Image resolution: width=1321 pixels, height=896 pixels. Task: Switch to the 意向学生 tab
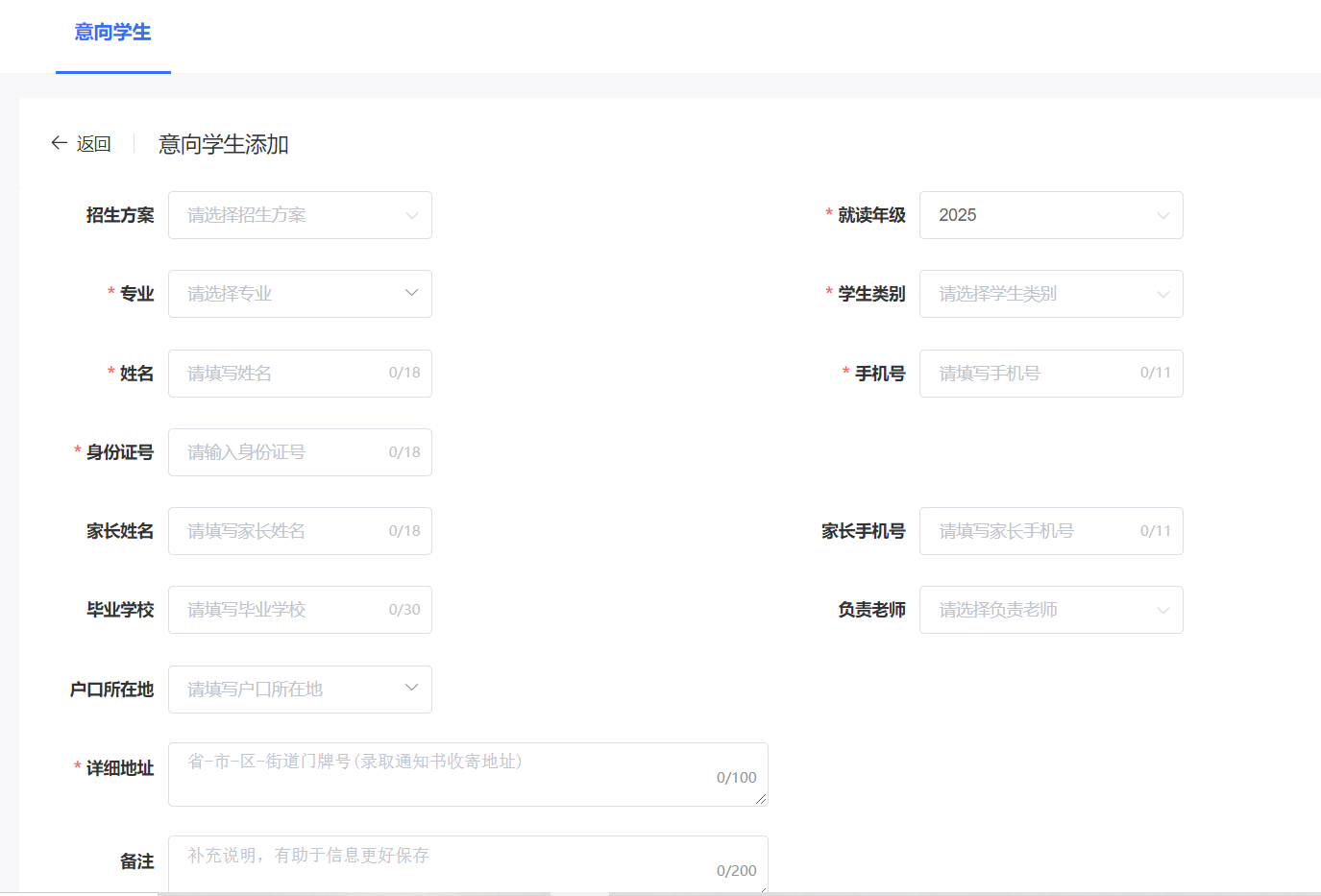point(112,30)
